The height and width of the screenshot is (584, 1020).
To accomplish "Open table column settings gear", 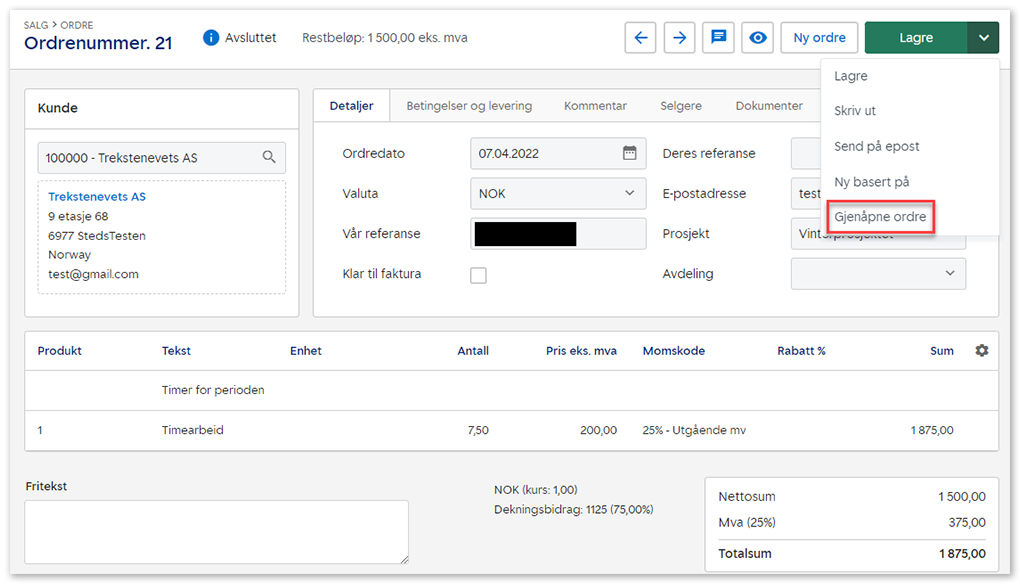I will coord(981,351).
